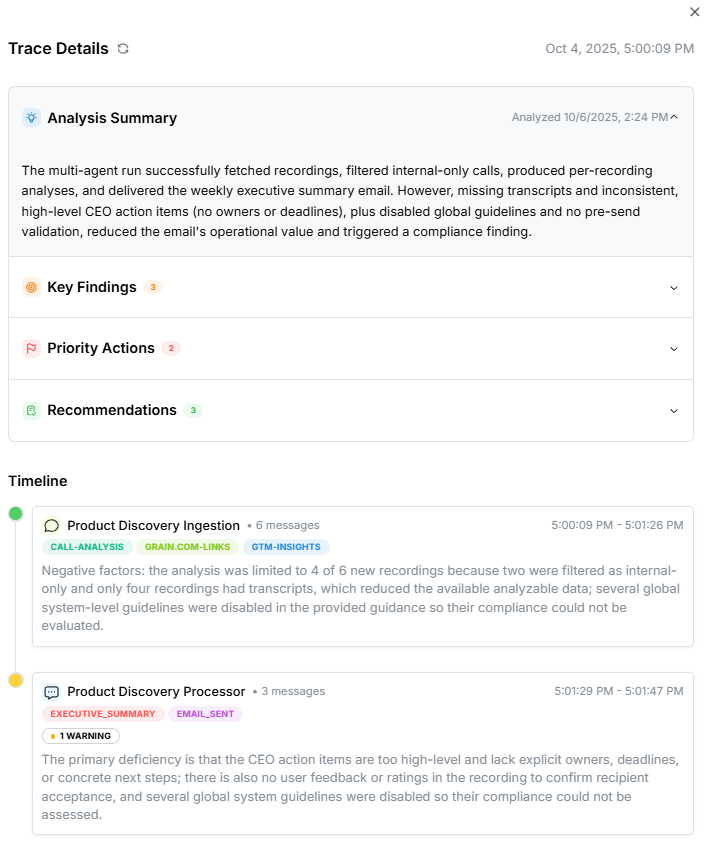Click the Priority Actions flag icon
Image resolution: width=709 pixels, height=861 pixels.
click(31, 348)
